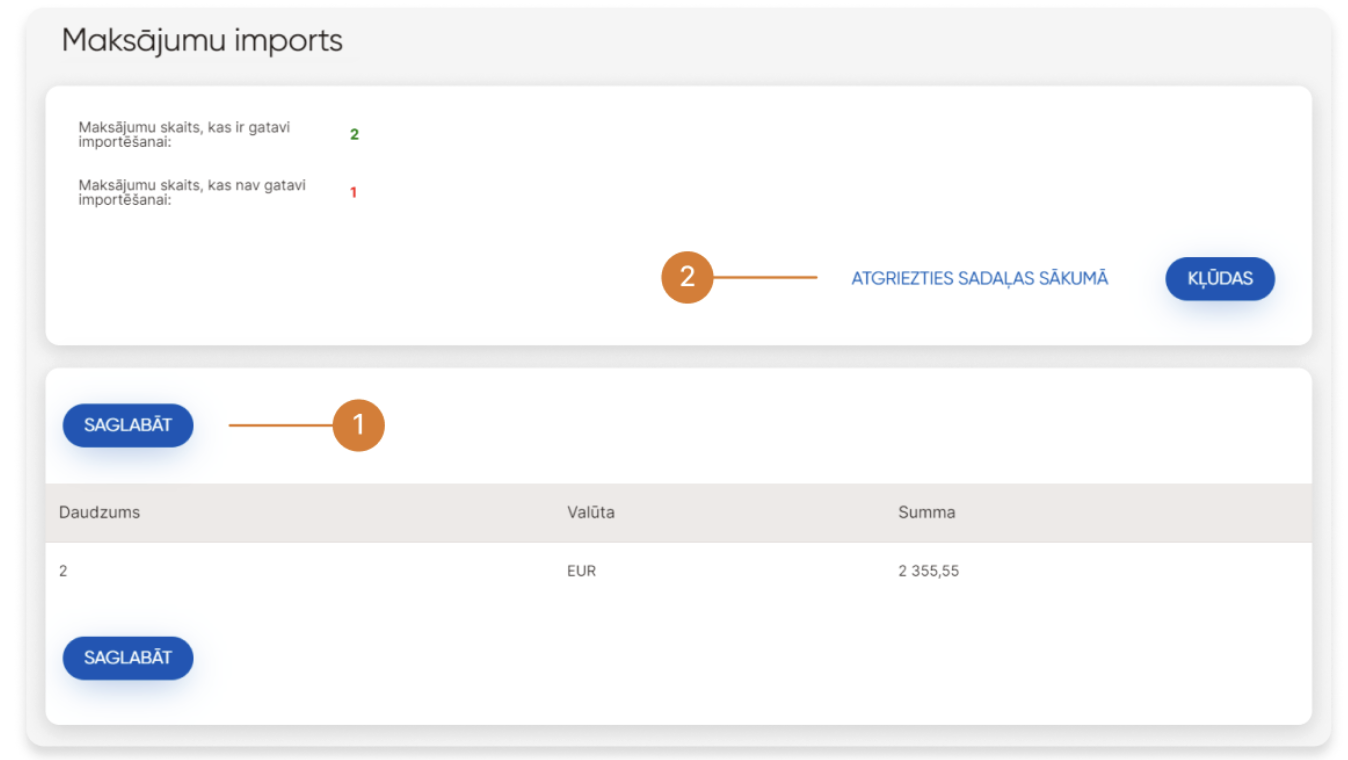
Task: Click the orange callout marker numbered 2
Action: [687, 277]
